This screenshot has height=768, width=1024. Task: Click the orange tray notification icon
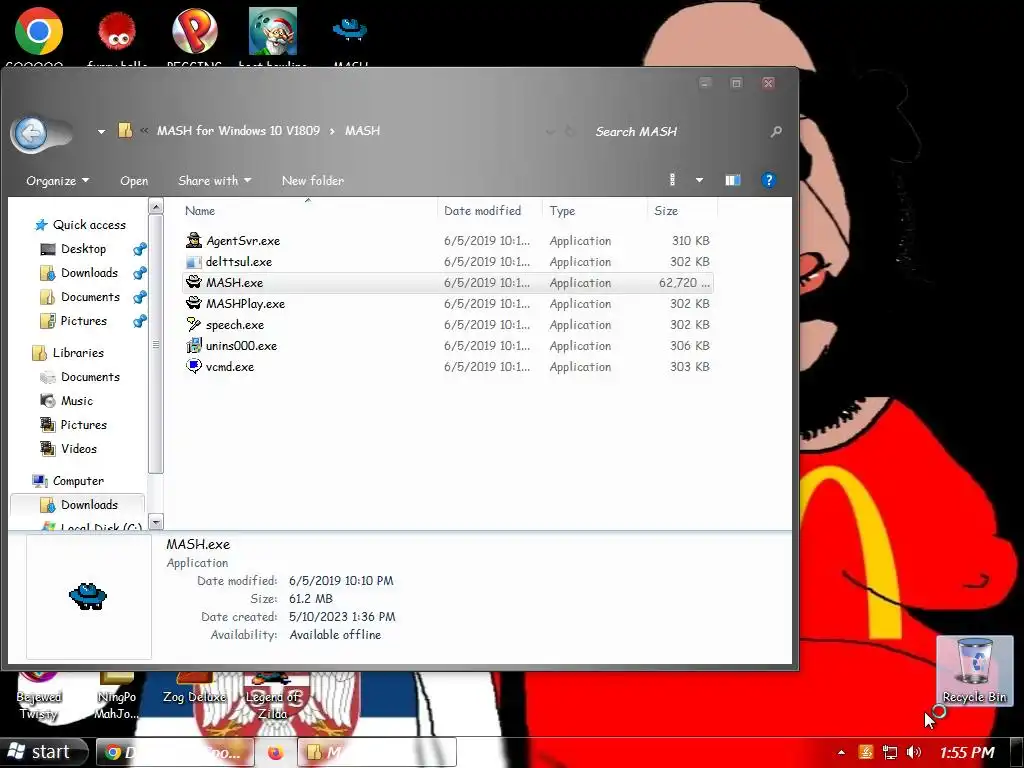866,752
